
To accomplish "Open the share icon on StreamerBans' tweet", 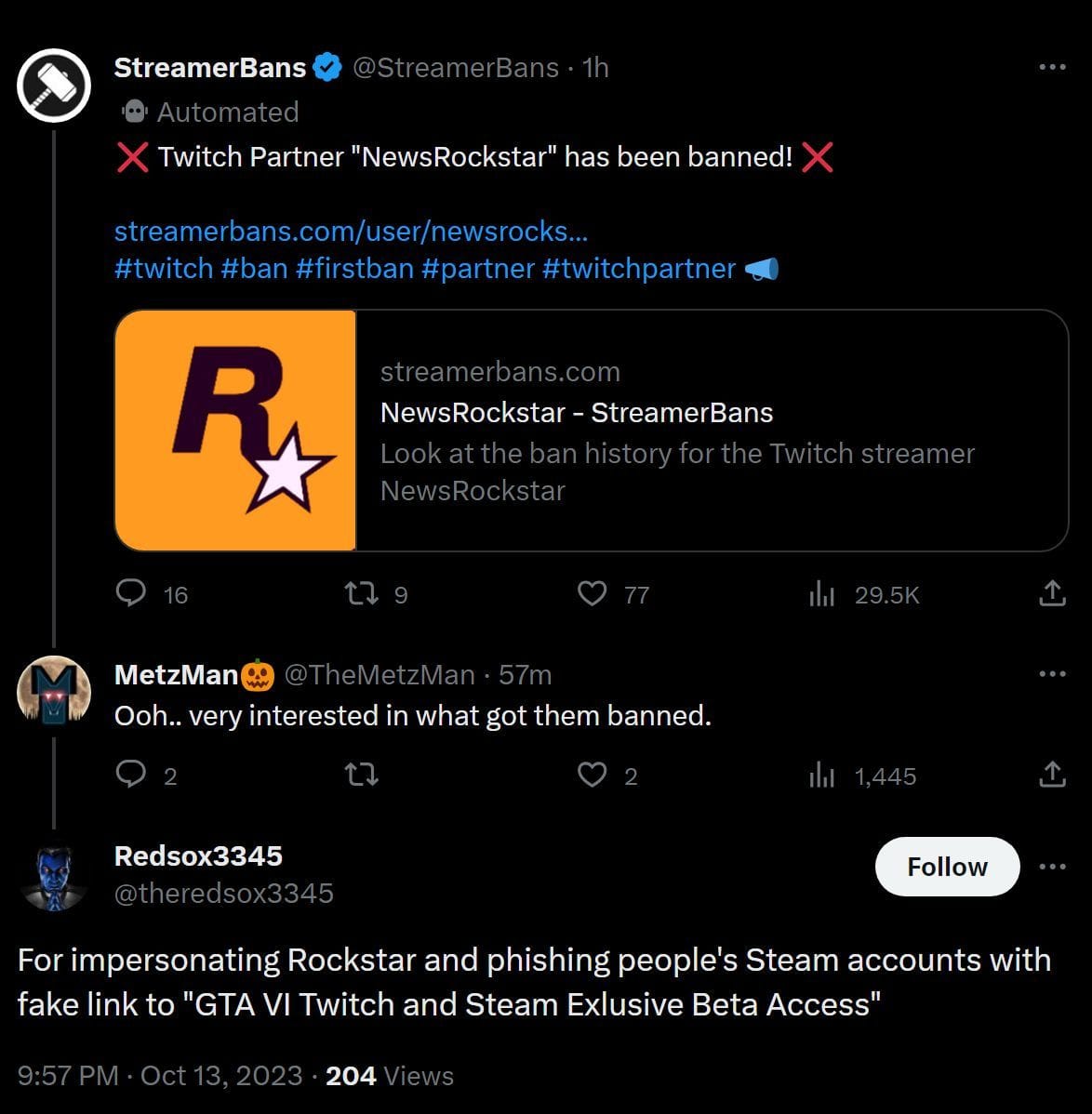I will coord(1052,592).
